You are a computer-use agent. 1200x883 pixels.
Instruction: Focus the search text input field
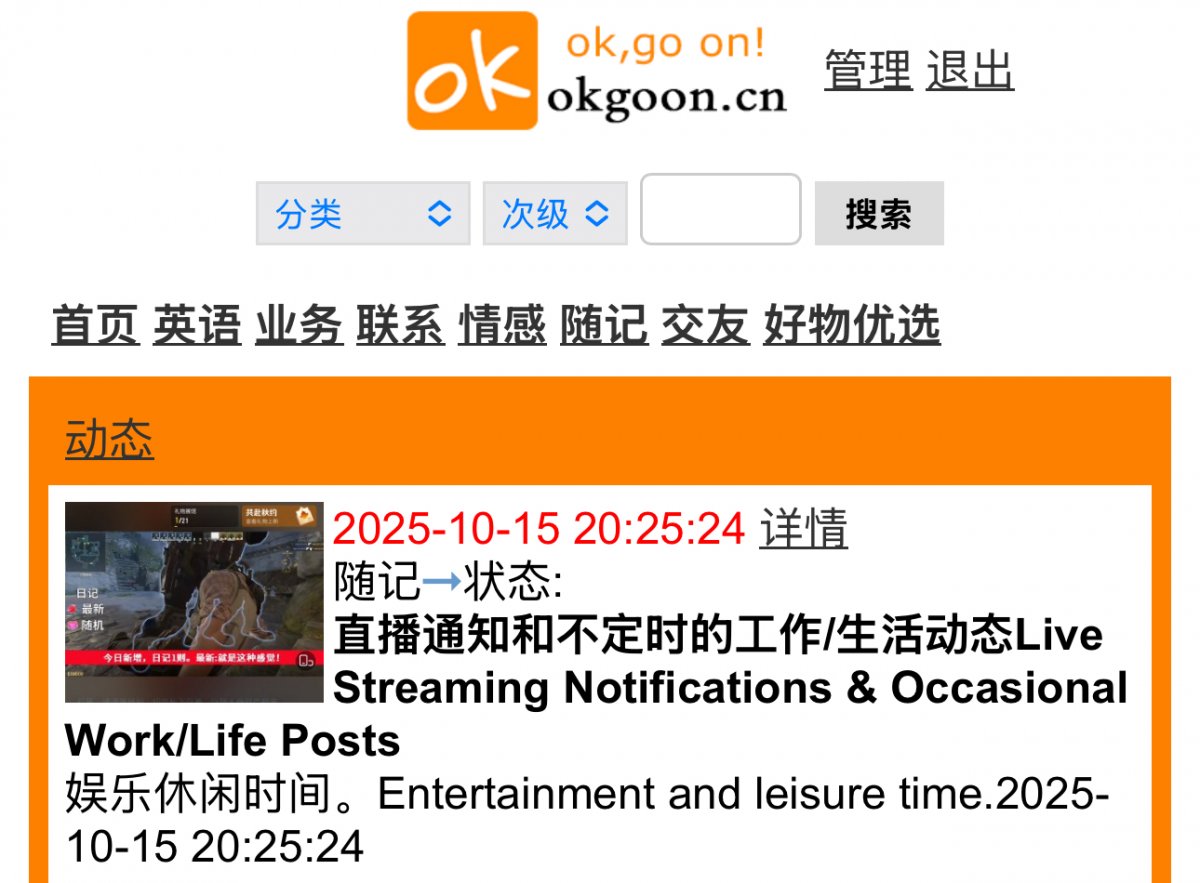[x=721, y=209]
